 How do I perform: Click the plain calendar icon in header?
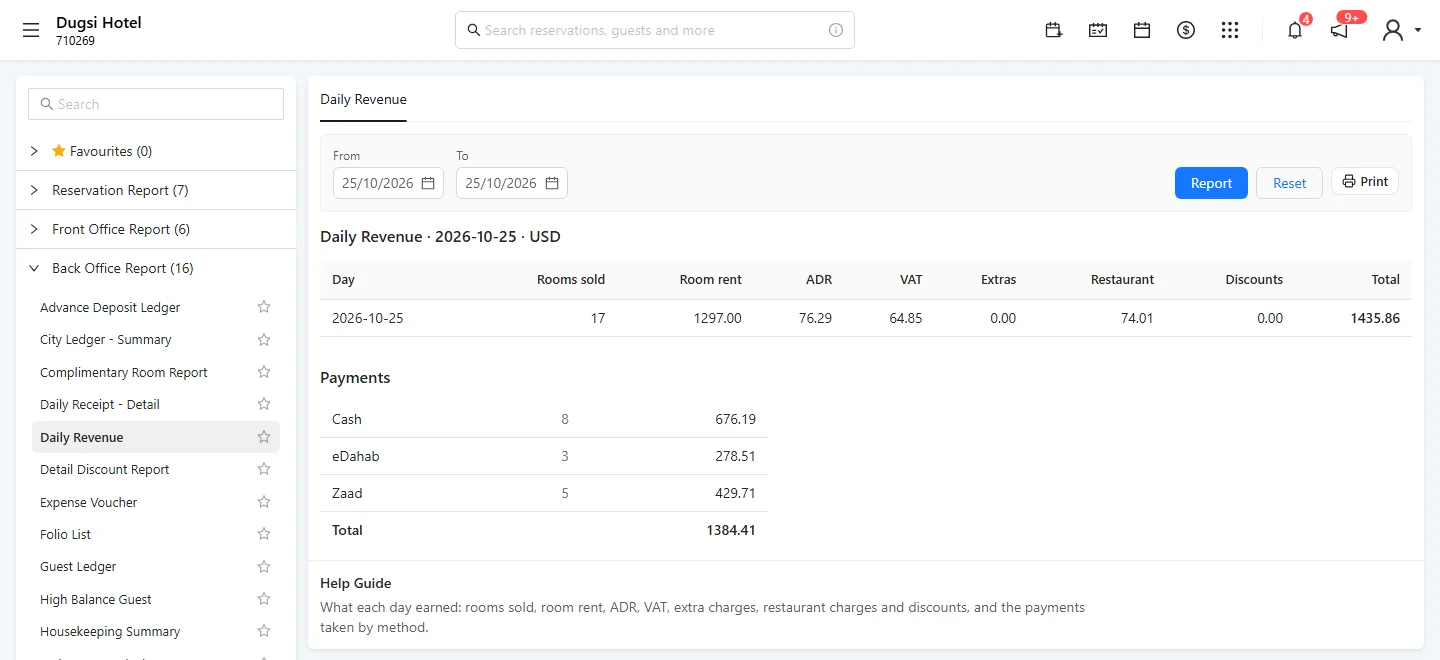pyautogui.click(x=1142, y=30)
